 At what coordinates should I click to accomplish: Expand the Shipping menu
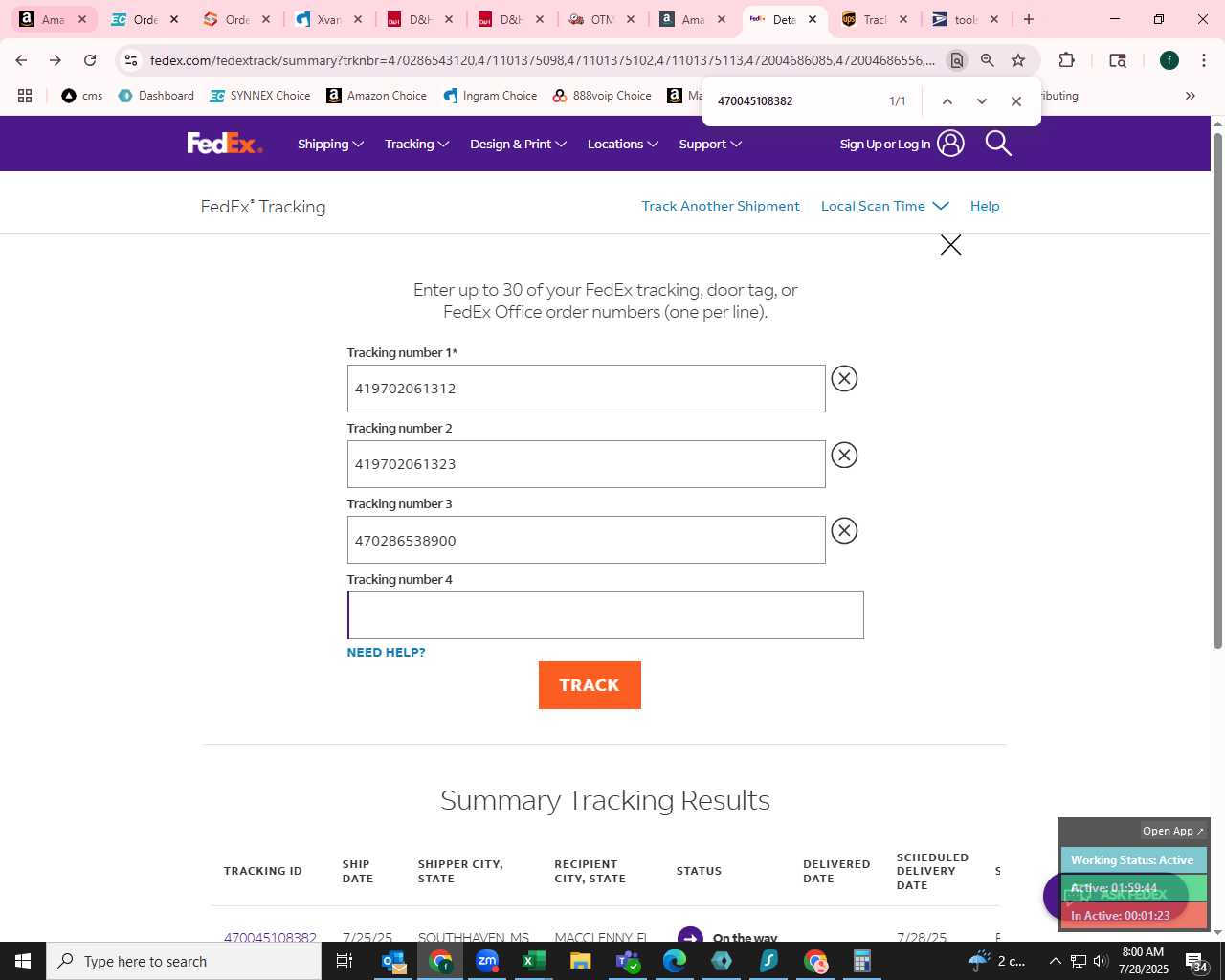pos(330,144)
